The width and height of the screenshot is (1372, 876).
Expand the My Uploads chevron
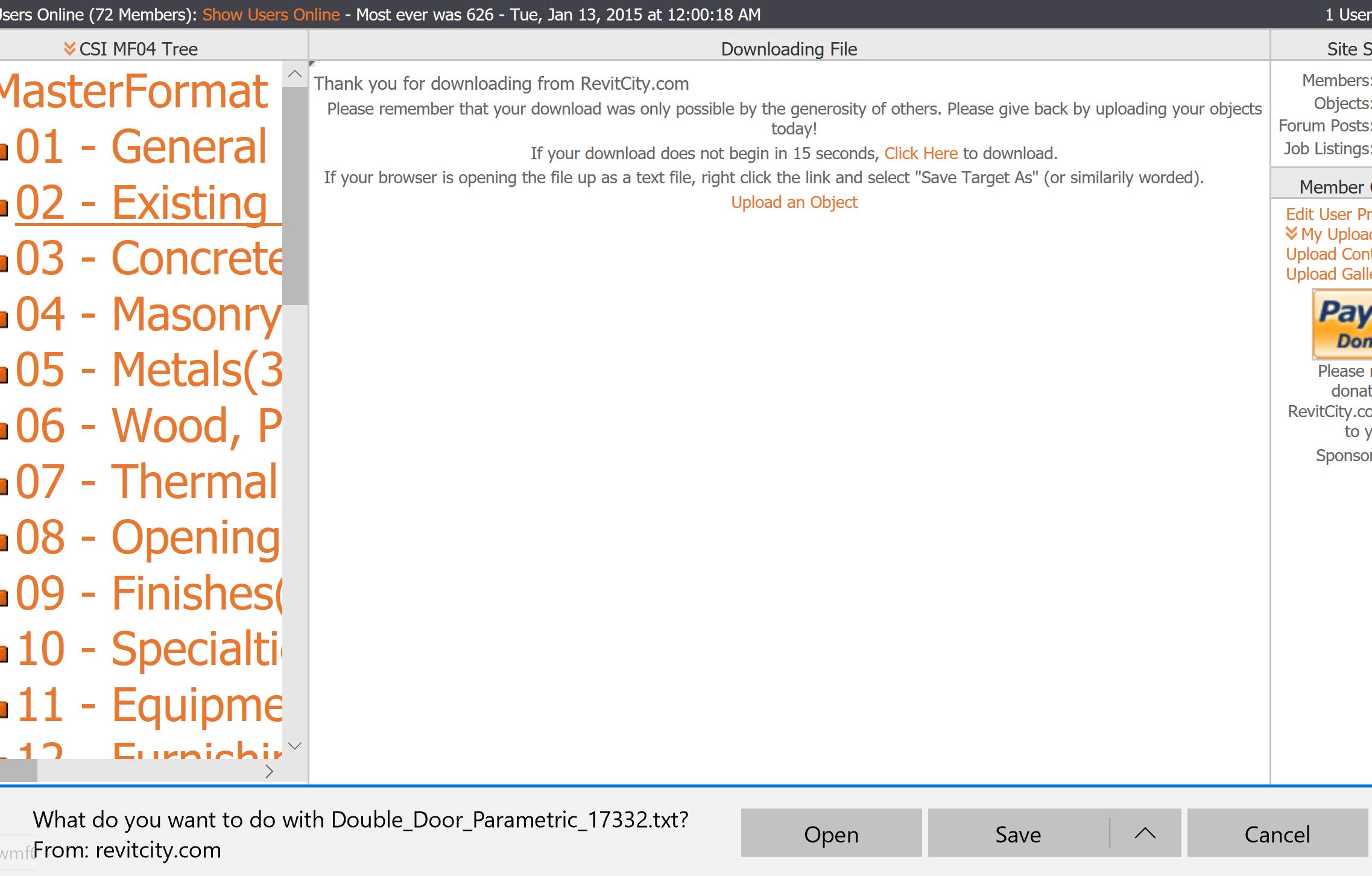(x=1292, y=233)
